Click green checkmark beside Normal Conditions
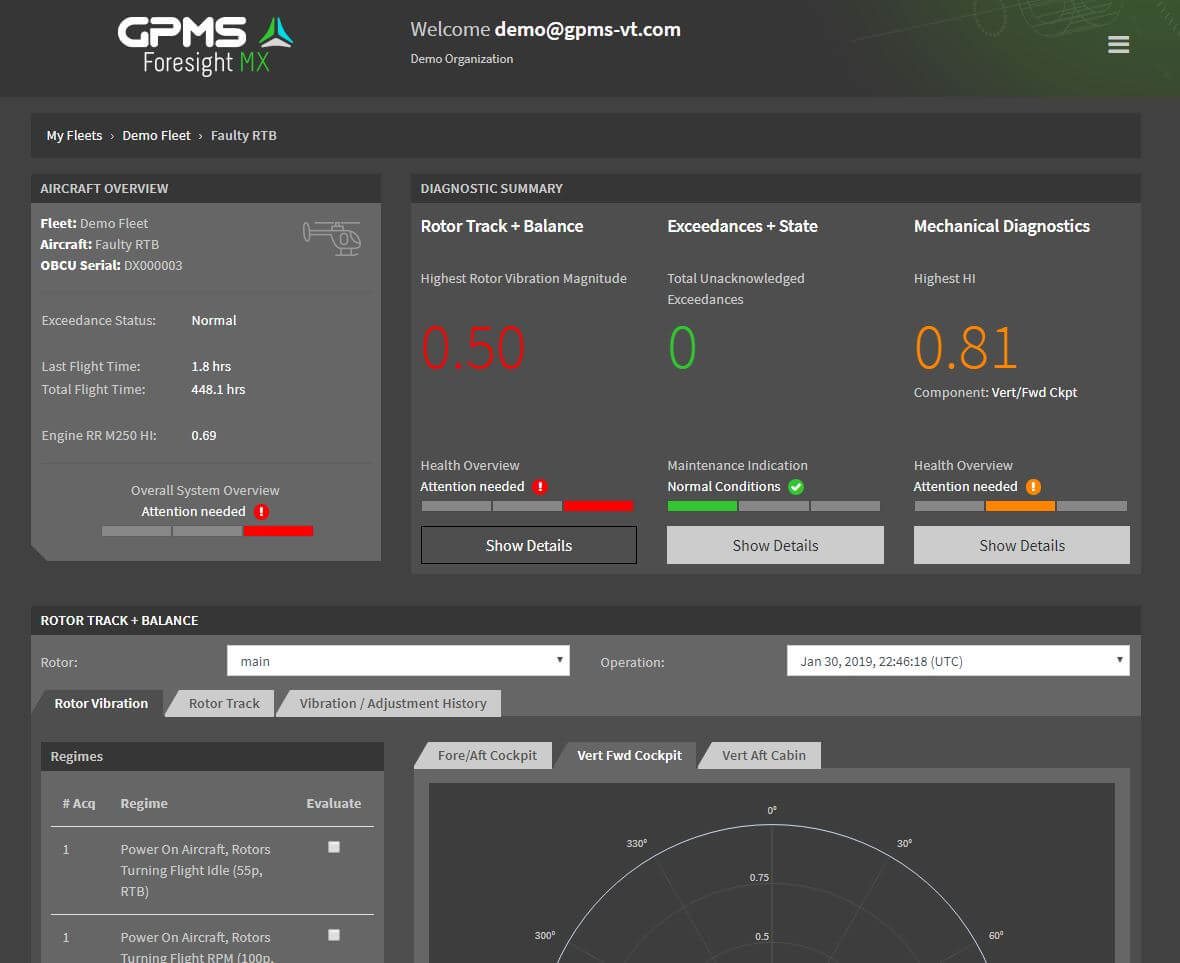 [796, 487]
